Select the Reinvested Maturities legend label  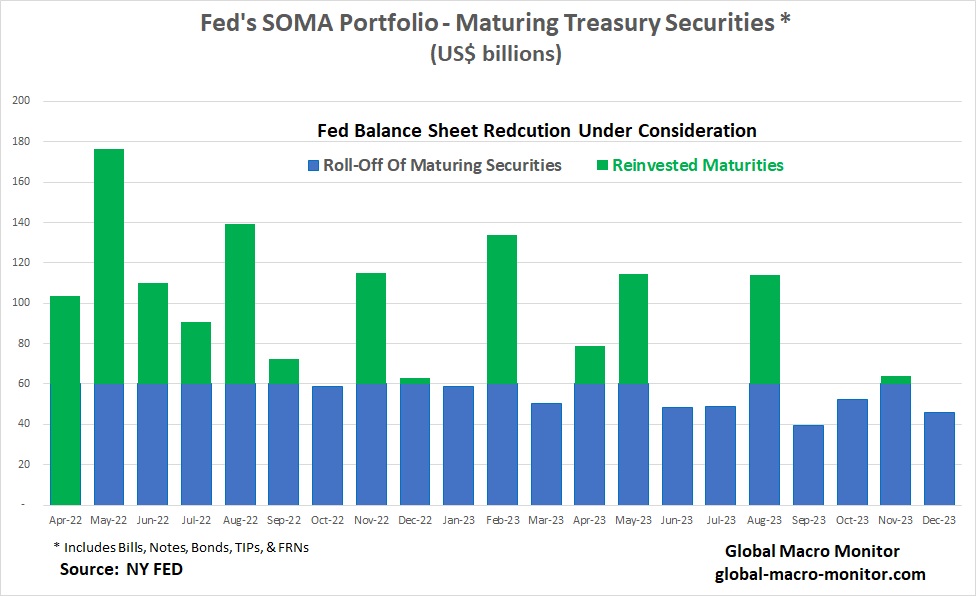click(x=698, y=165)
